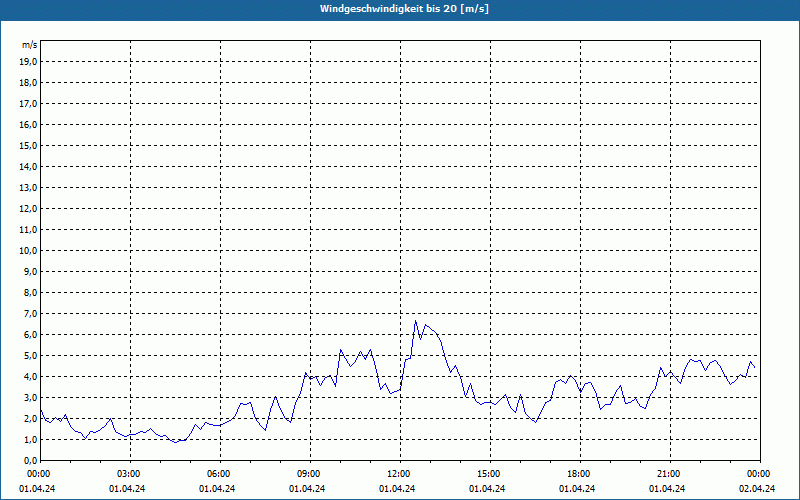Select the 19,0 y-axis value
Viewport: 800px width, 500px height.
(28, 62)
